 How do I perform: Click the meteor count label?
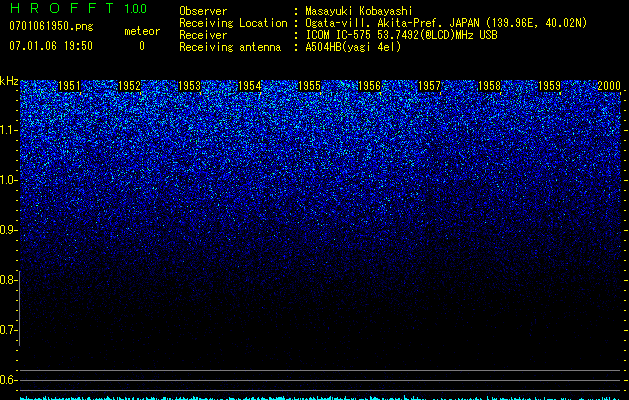(x=142, y=31)
